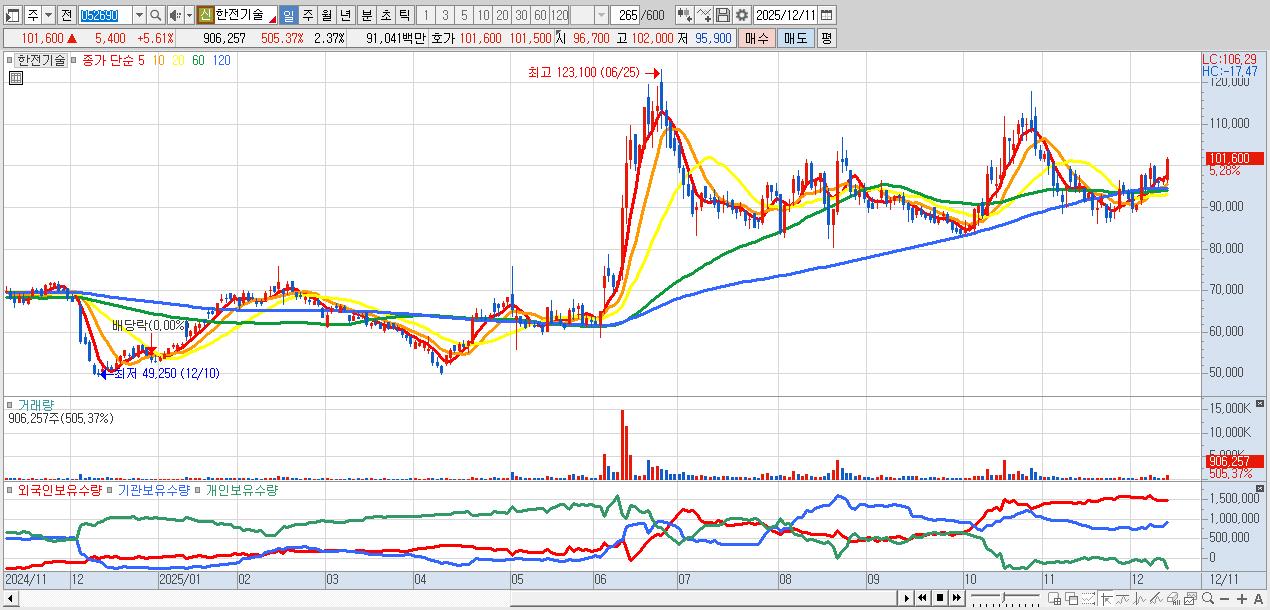
Task: Click the chart image capture icon
Action: click(1190, 598)
